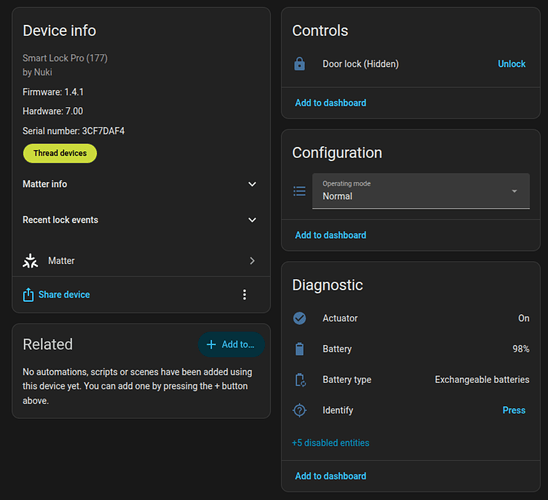This screenshot has width=548, height=500.
Task: Expand Recent lock events section
Action: pyautogui.click(x=140, y=220)
